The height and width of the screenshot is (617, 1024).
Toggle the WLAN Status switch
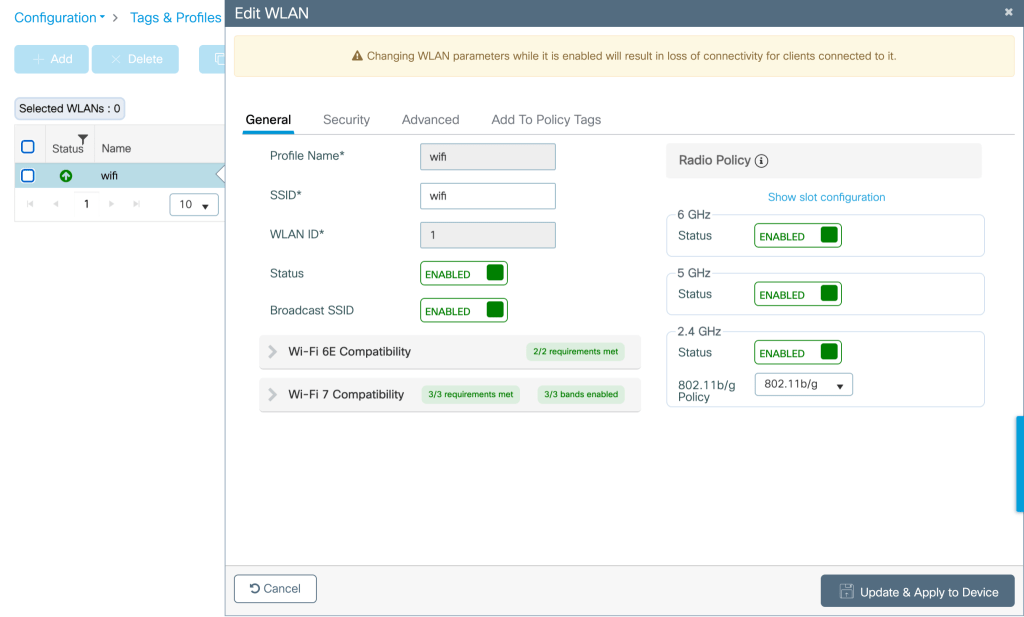(464, 273)
